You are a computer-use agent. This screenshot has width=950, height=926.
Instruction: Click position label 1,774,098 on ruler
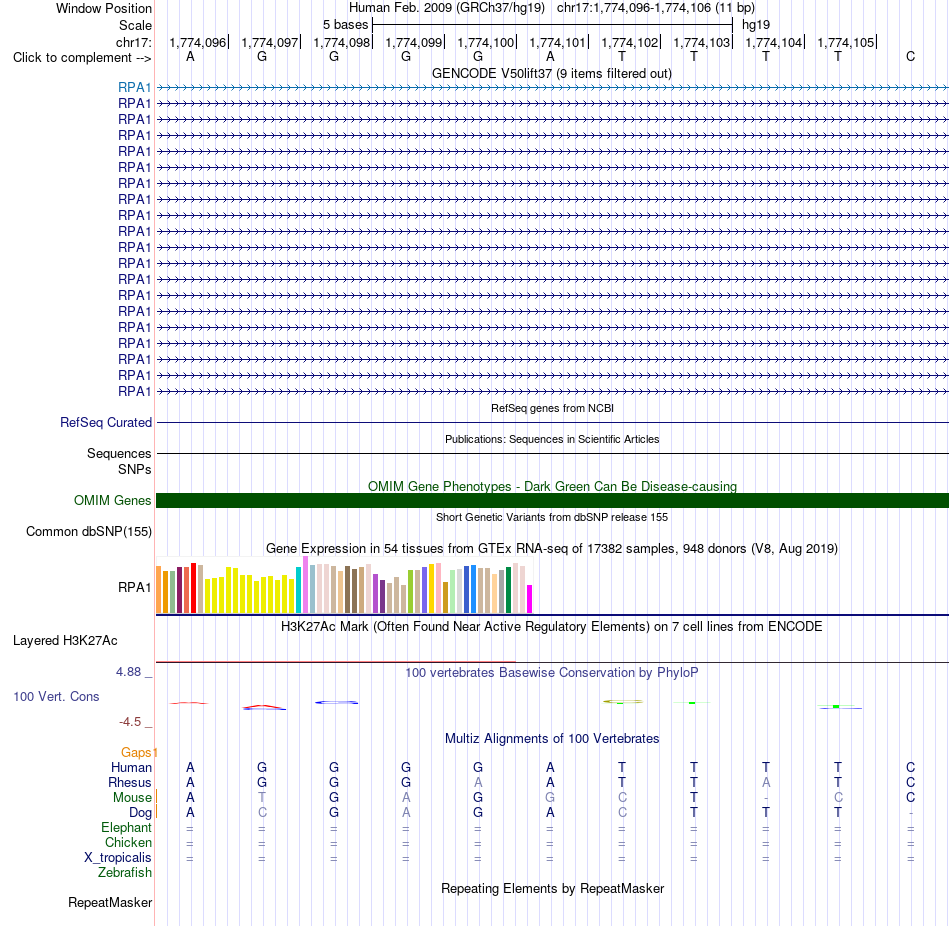(342, 42)
